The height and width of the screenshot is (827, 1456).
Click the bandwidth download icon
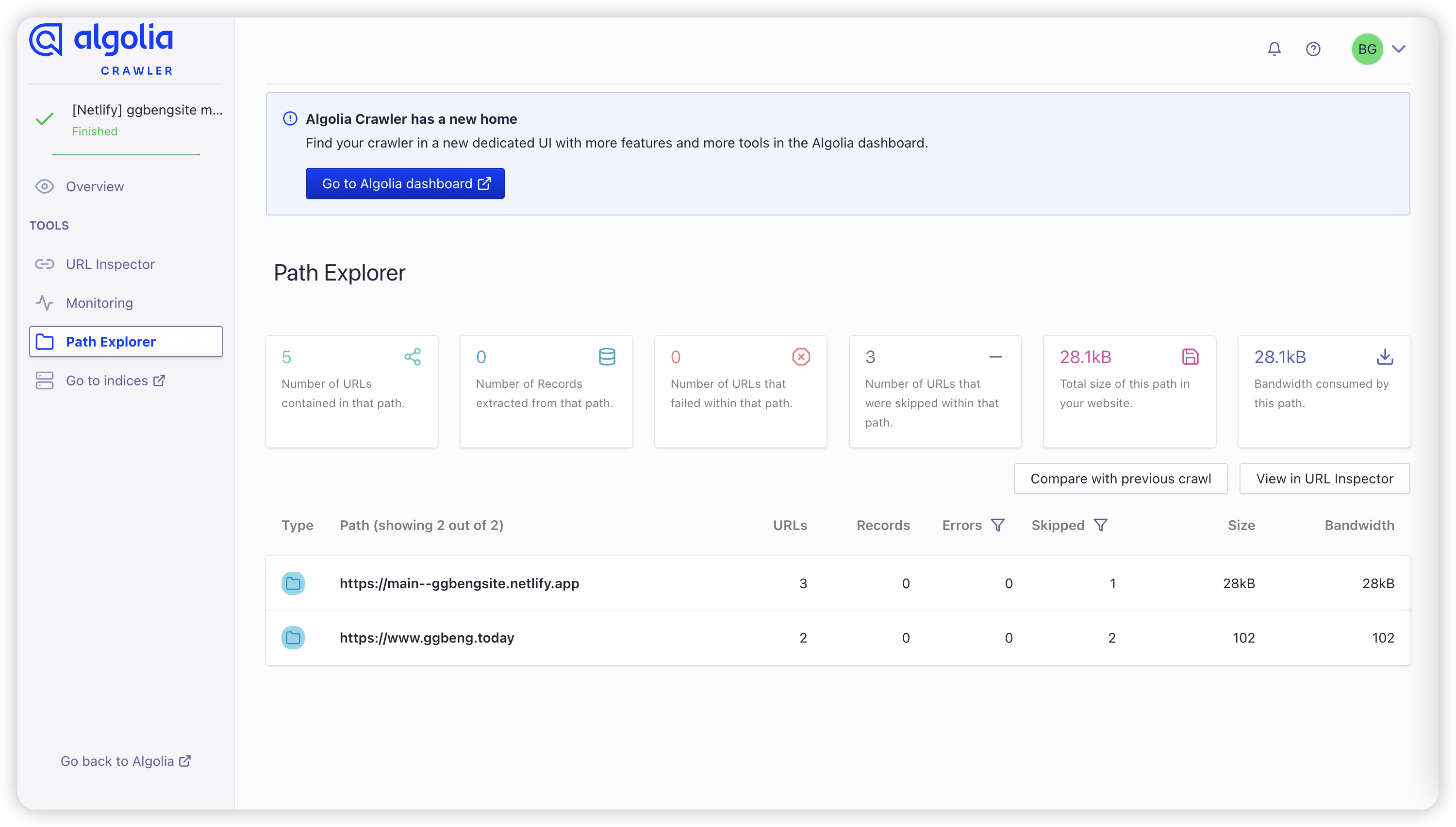[x=1385, y=357]
